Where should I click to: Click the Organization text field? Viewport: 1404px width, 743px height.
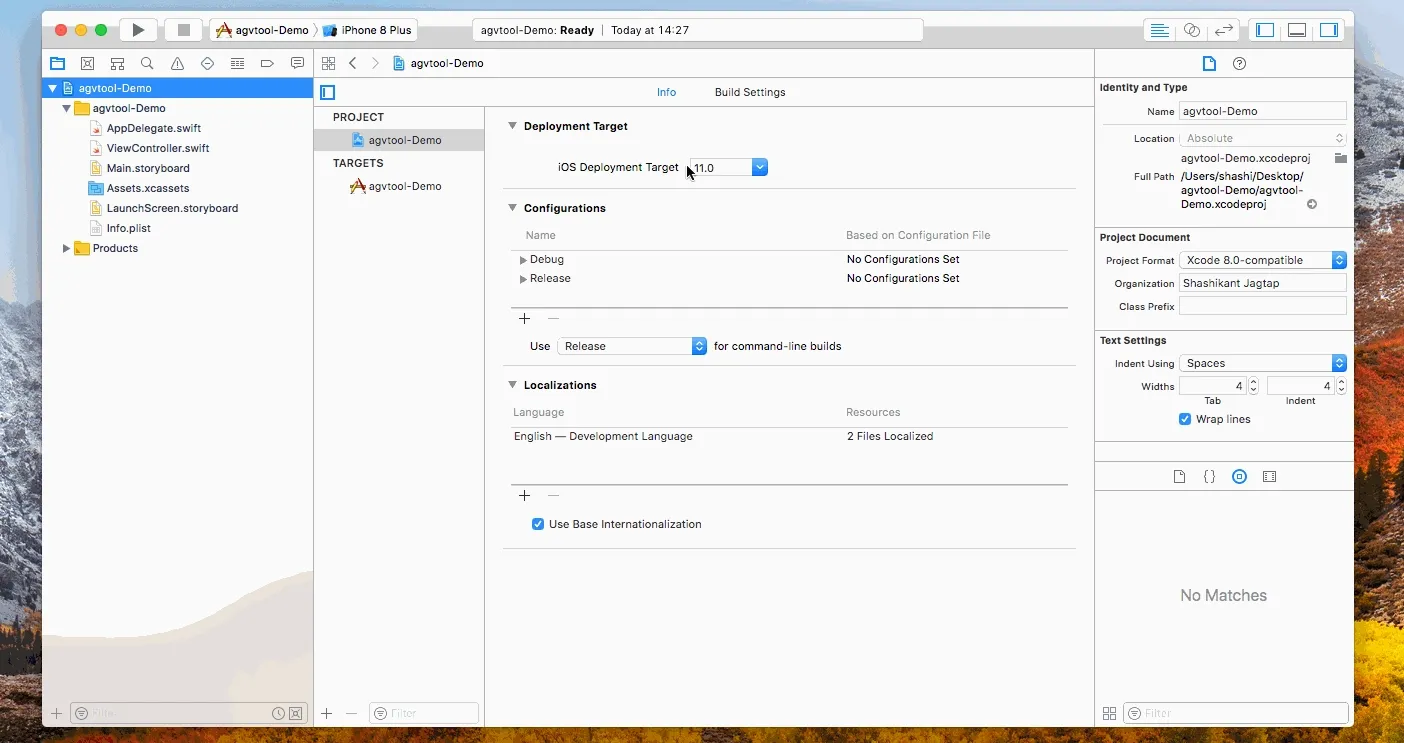[x=1262, y=283]
